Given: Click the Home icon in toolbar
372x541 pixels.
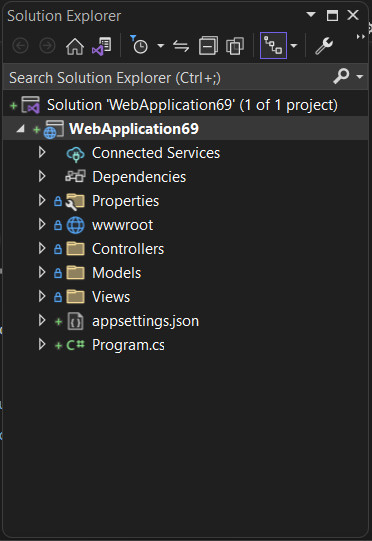Looking at the screenshot, I should (75, 46).
